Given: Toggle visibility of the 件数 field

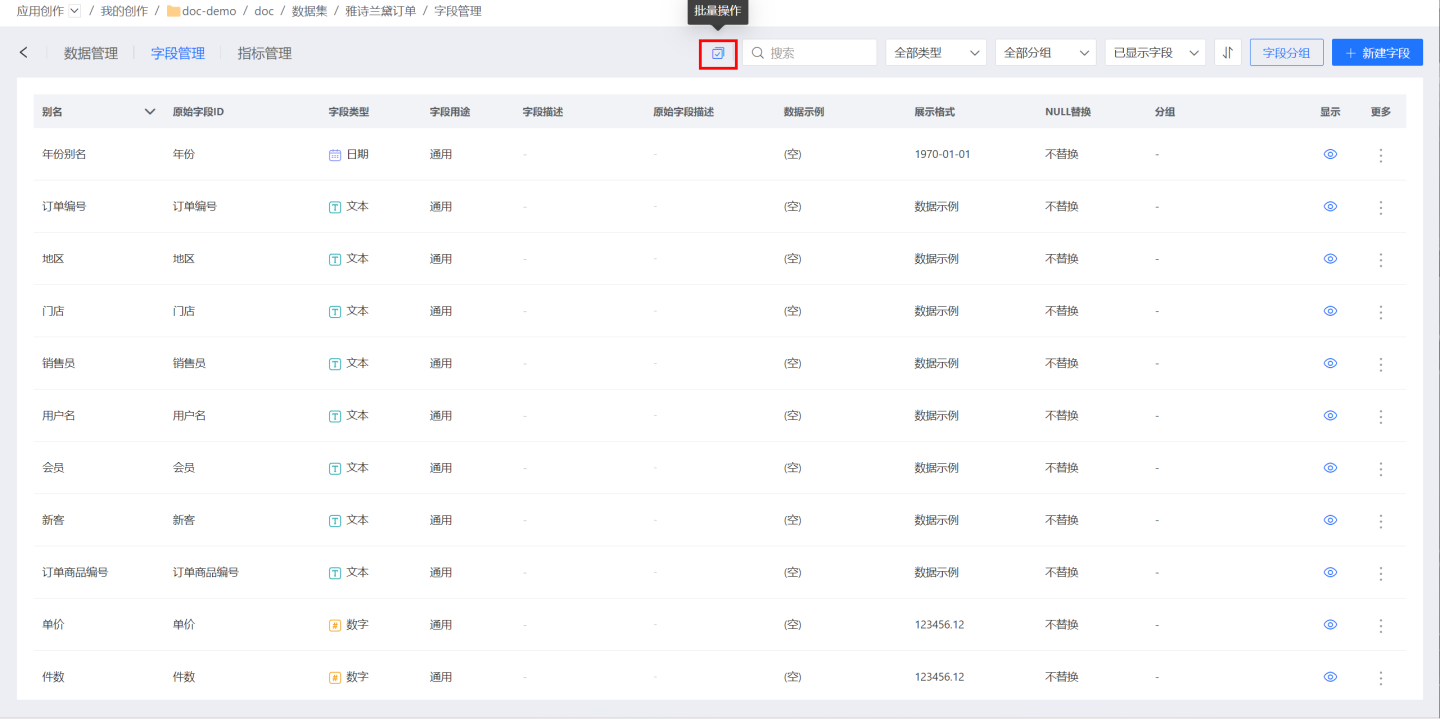Looking at the screenshot, I should 1330,677.
